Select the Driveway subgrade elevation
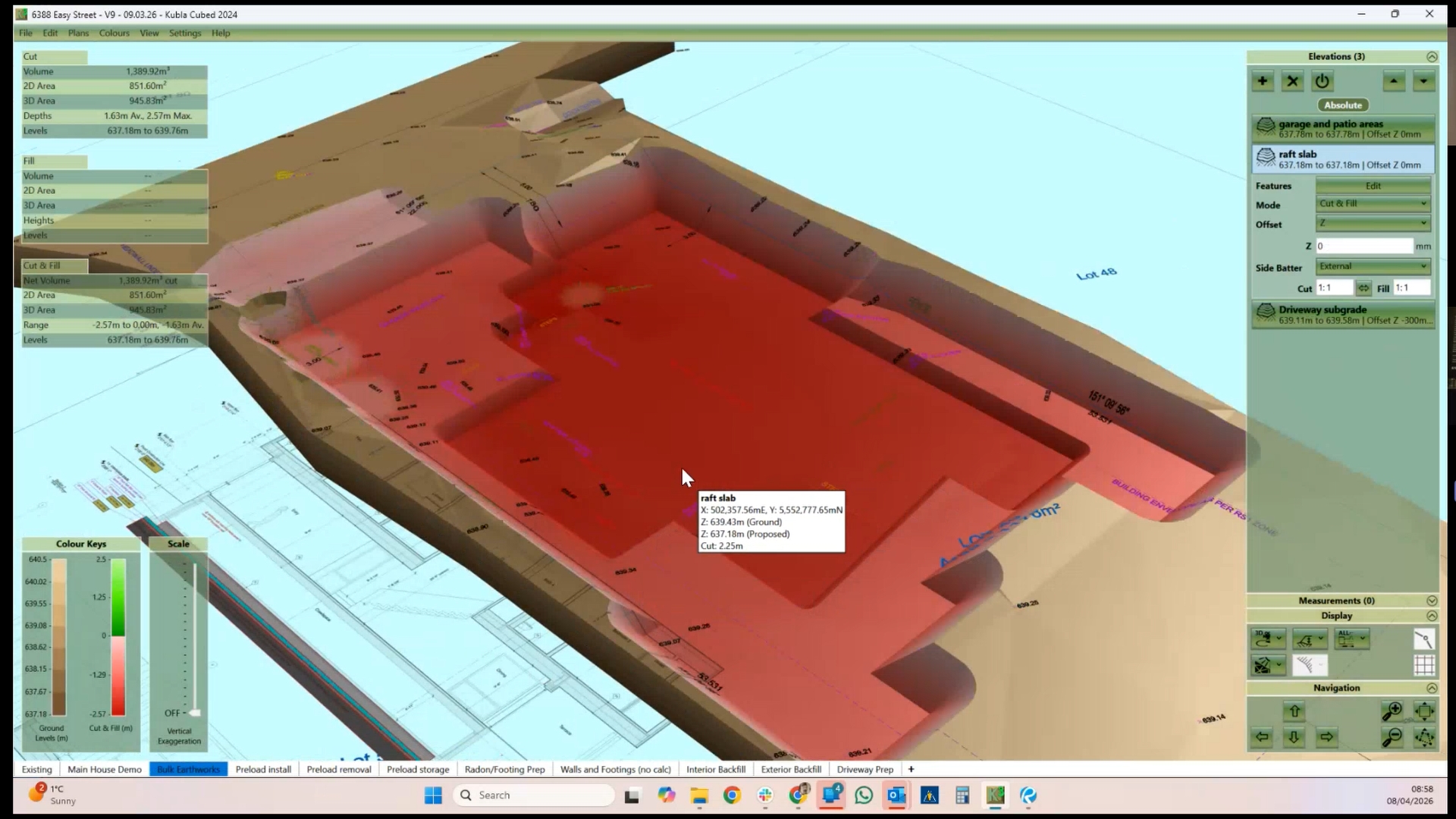1456x819 pixels. point(1341,315)
